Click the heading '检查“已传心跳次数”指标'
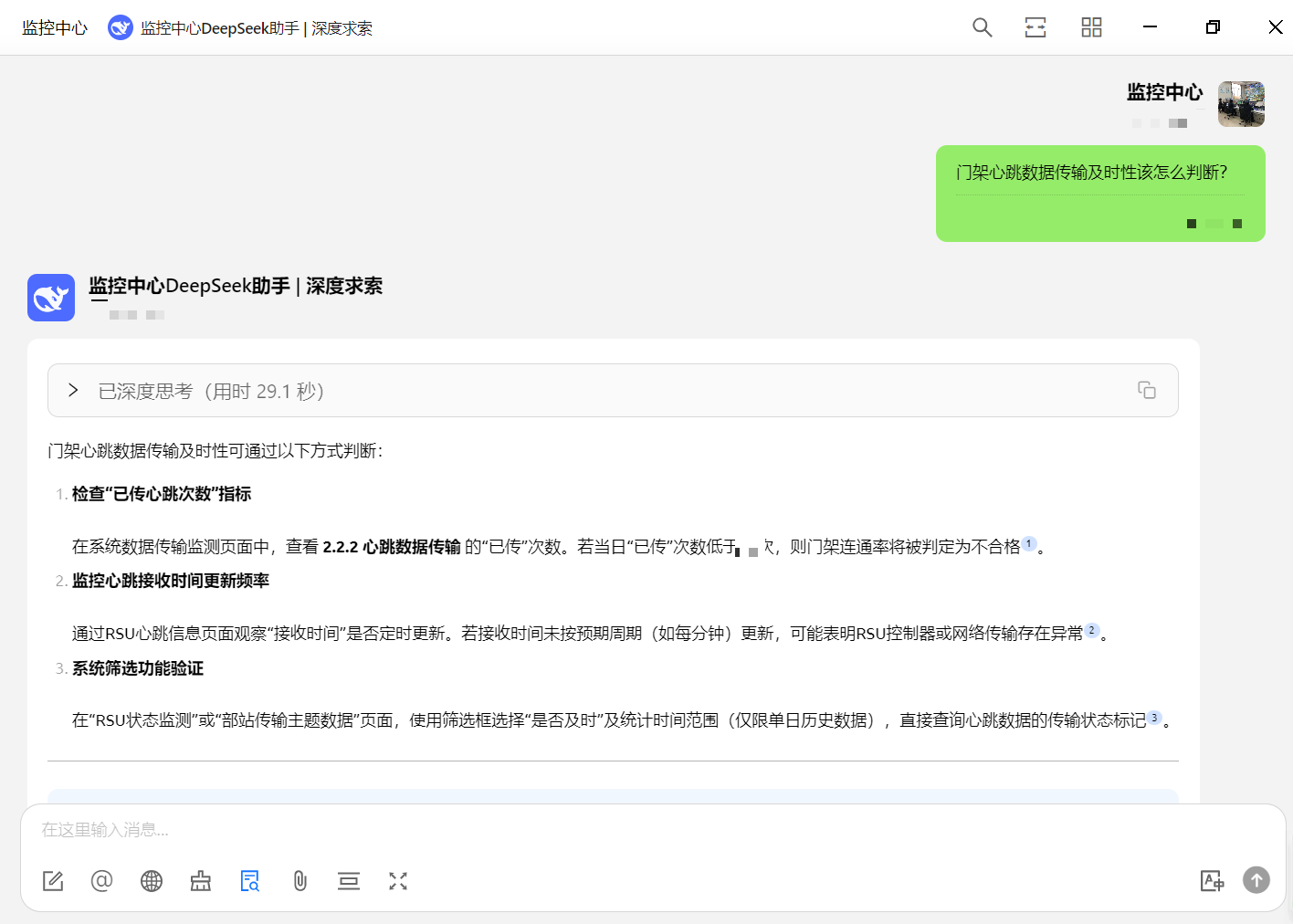Image resolution: width=1293 pixels, height=924 pixels. point(162,494)
